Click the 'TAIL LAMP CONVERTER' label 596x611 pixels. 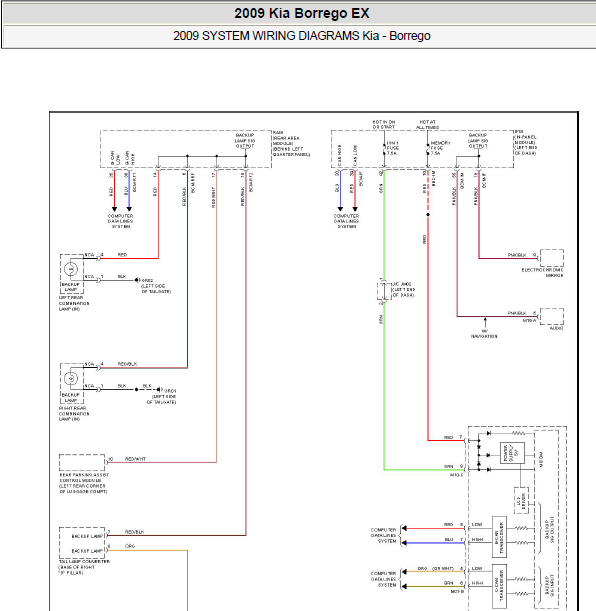pyautogui.click(x=84, y=567)
